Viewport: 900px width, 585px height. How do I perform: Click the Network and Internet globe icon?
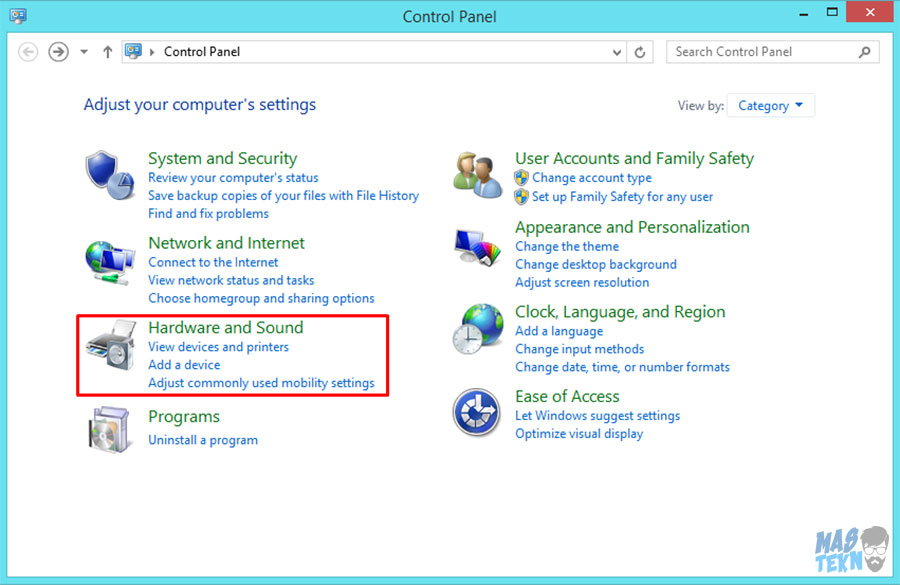pos(109,262)
